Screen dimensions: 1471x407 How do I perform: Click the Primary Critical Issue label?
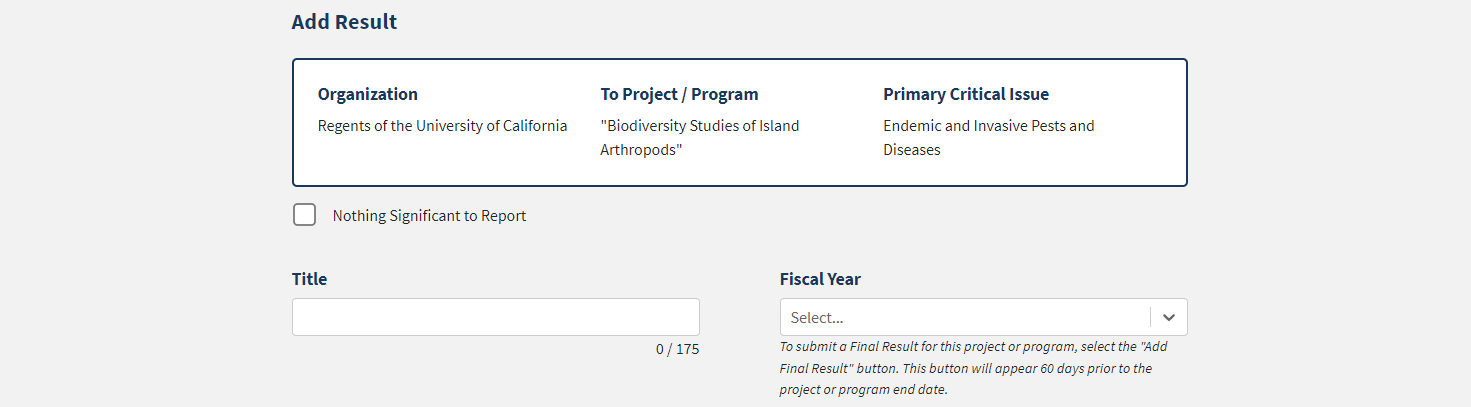coord(965,94)
